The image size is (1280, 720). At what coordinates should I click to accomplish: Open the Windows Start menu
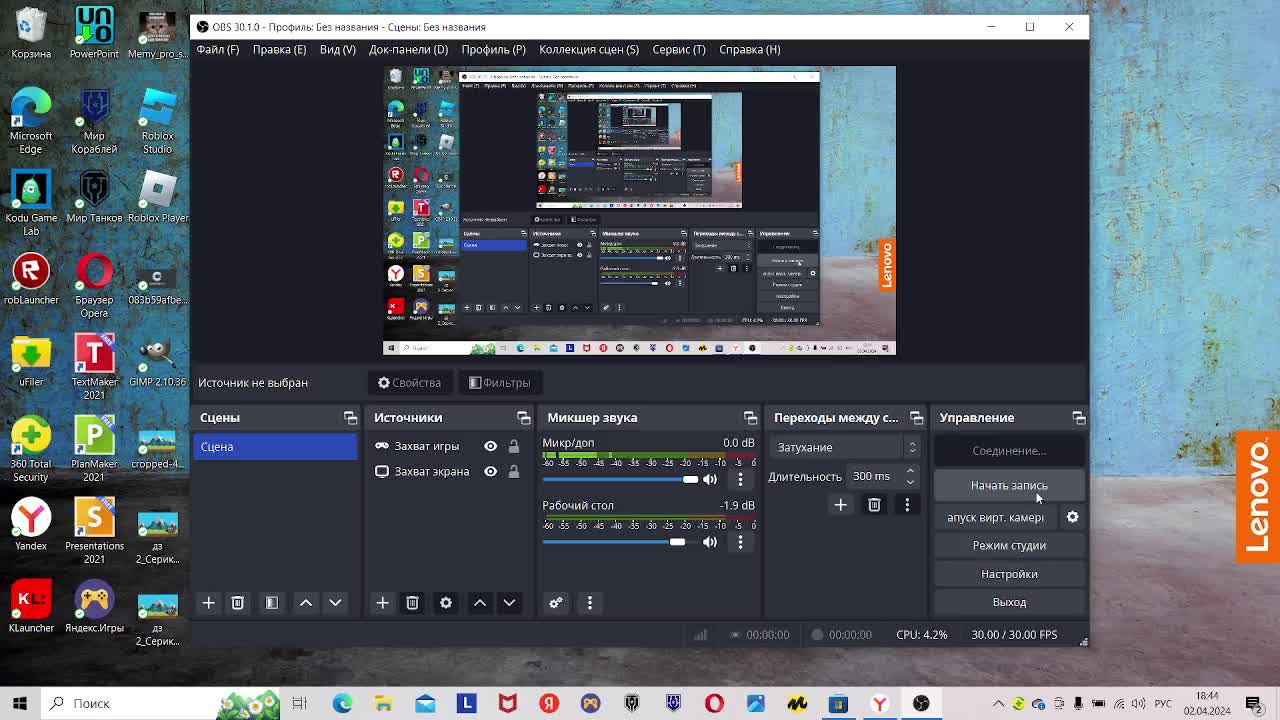pos(20,703)
